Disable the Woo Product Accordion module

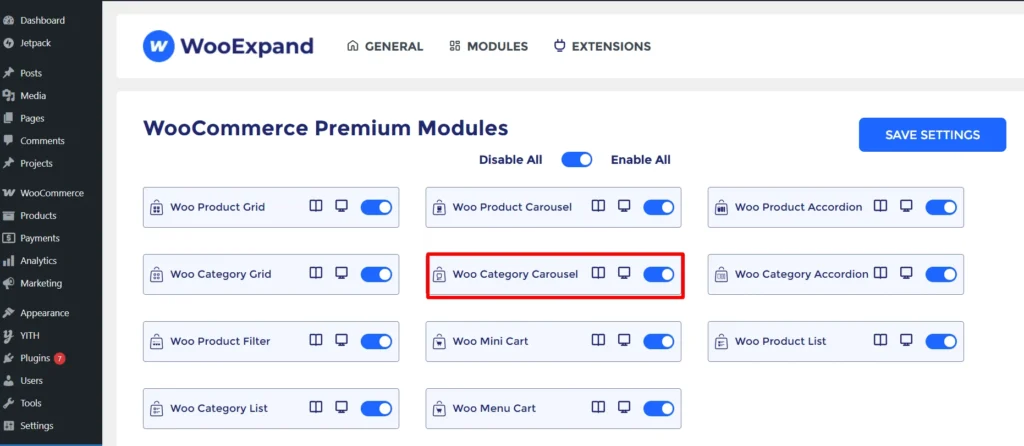[x=941, y=207]
